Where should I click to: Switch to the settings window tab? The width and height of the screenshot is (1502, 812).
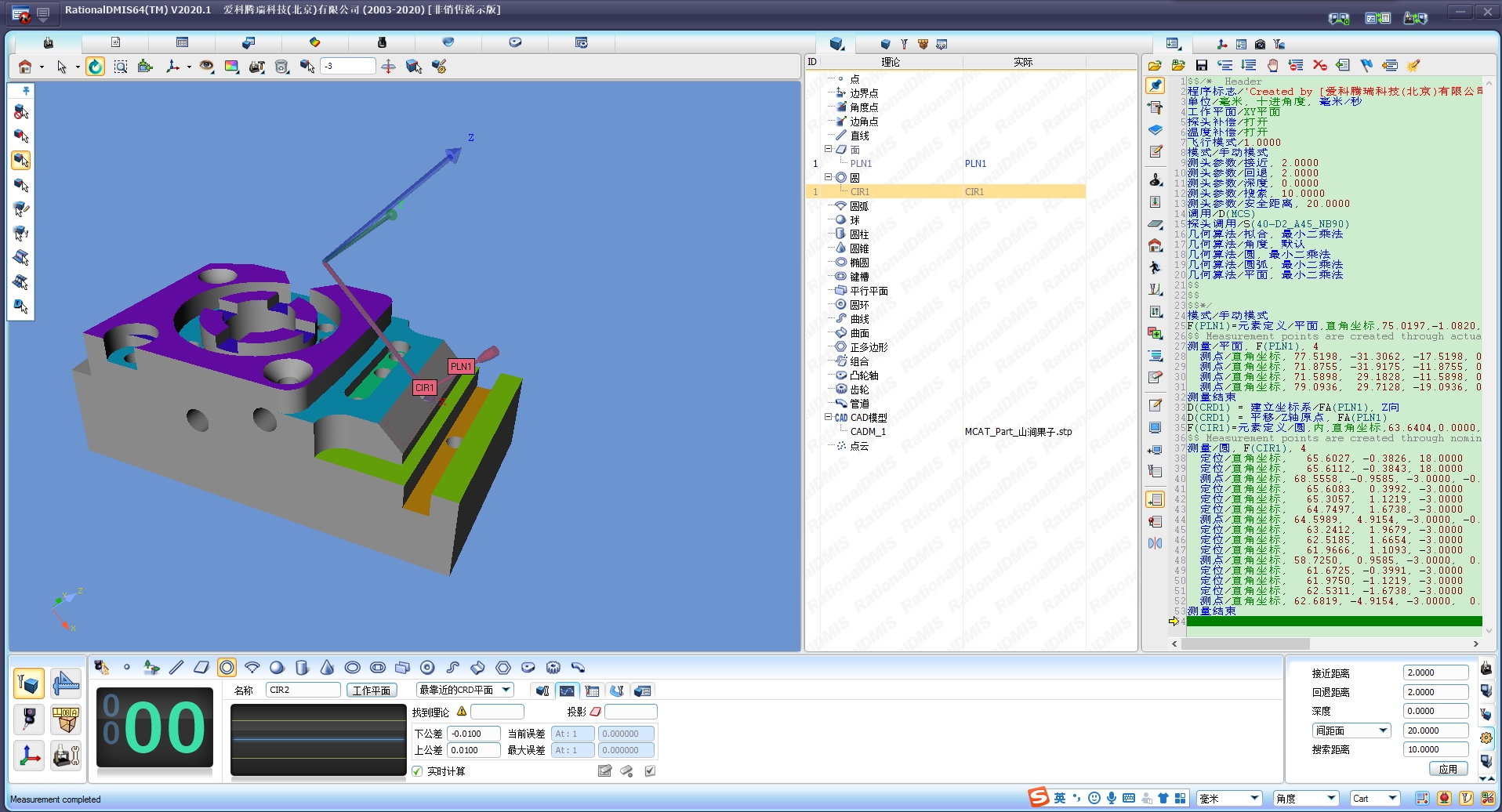(x=582, y=42)
